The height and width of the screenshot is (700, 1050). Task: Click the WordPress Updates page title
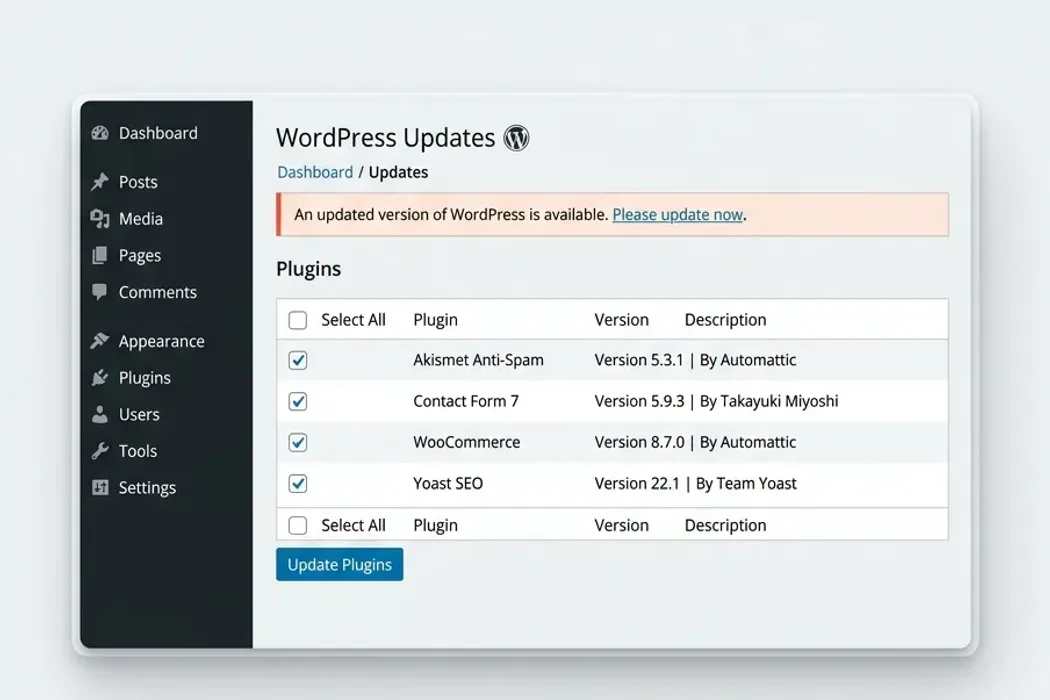(386, 138)
